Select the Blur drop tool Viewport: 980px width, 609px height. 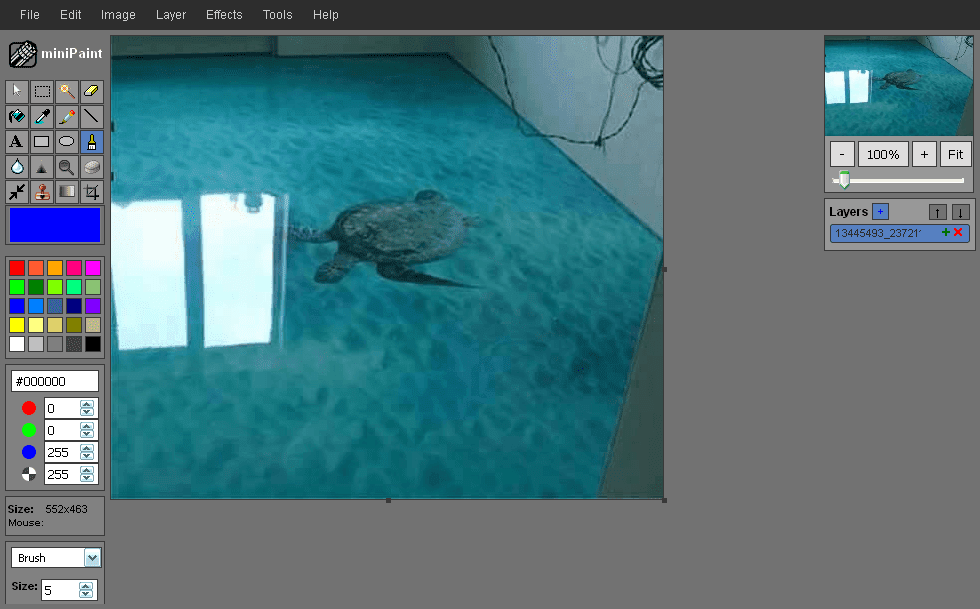coord(16,166)
